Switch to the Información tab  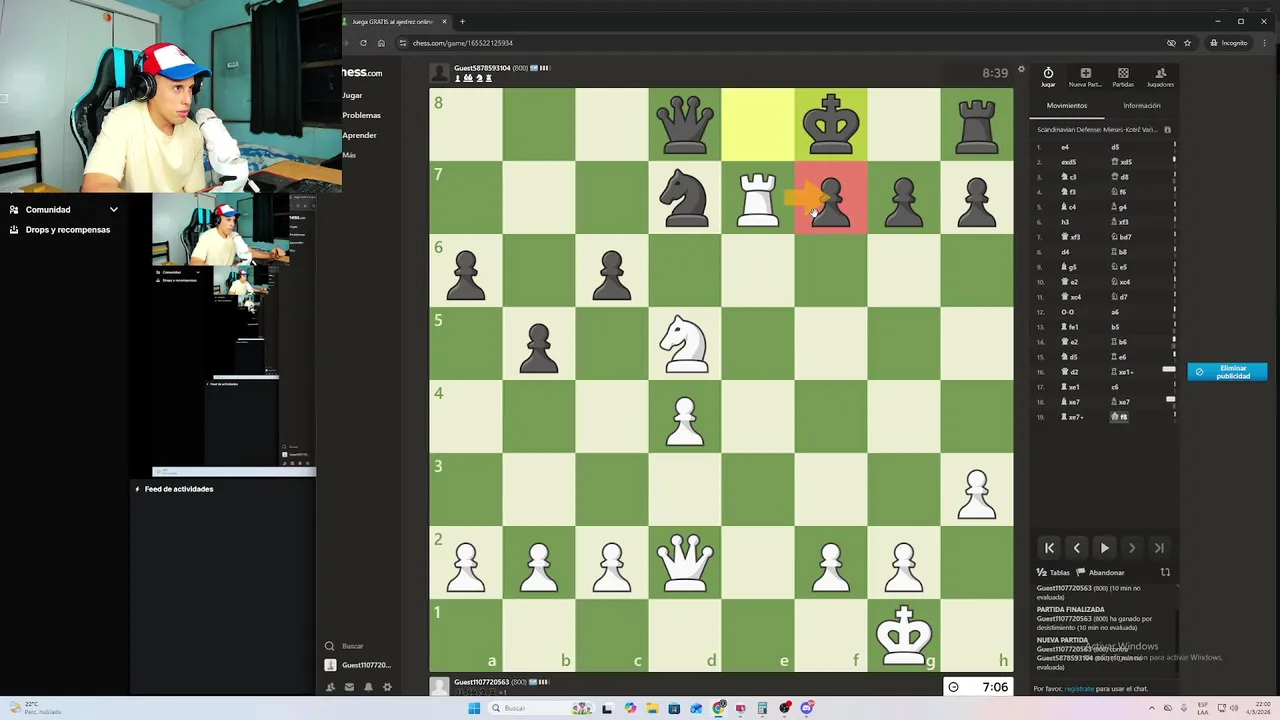point(1141,105)
